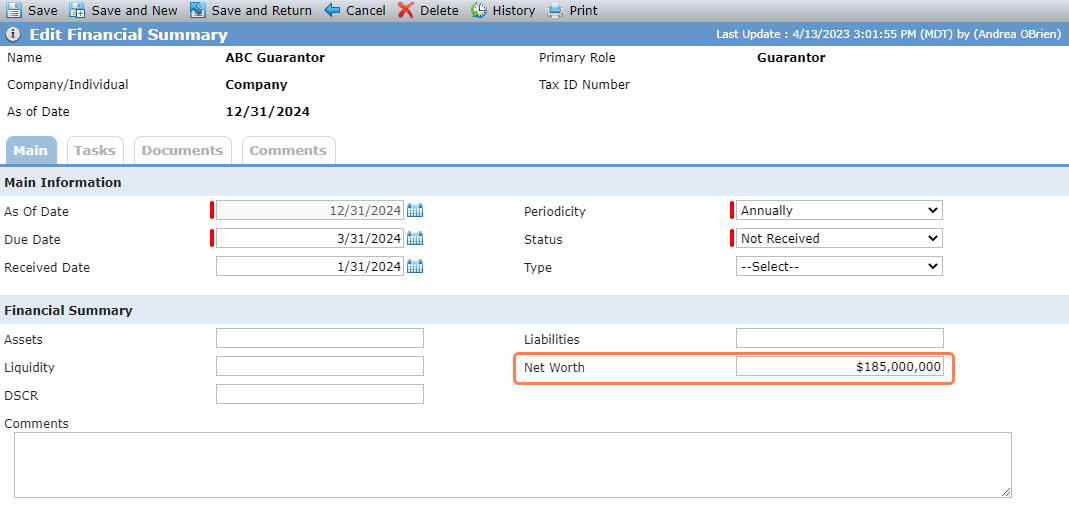This screenshot has height=522, width=1069.
Task: Click the Save and Return icon
Action: (x=198, y=10)
